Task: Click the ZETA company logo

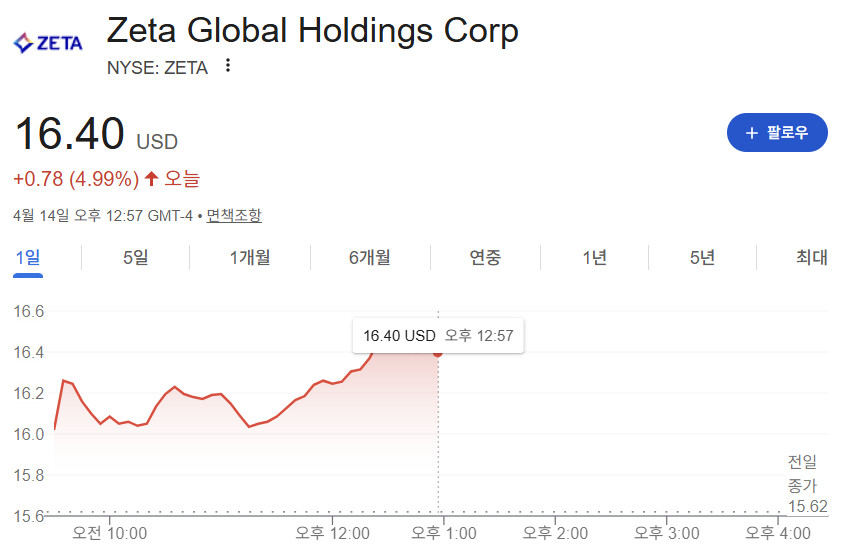Action: click(47, 43)
